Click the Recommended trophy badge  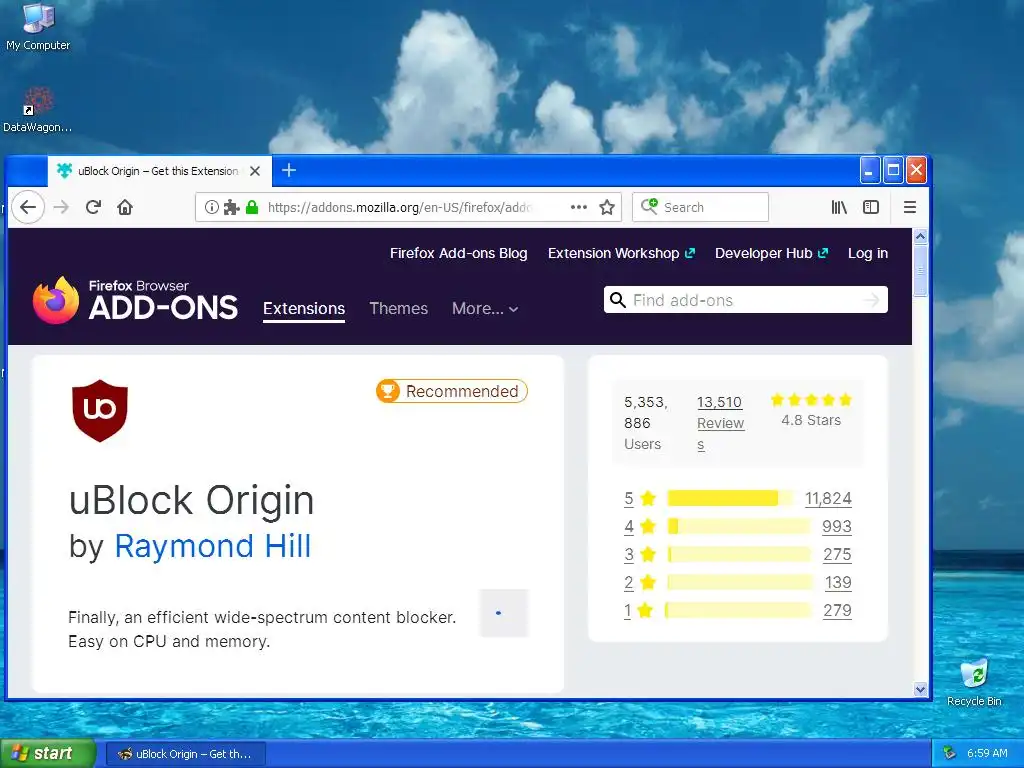pyautogui.click(x=451, y=391)
